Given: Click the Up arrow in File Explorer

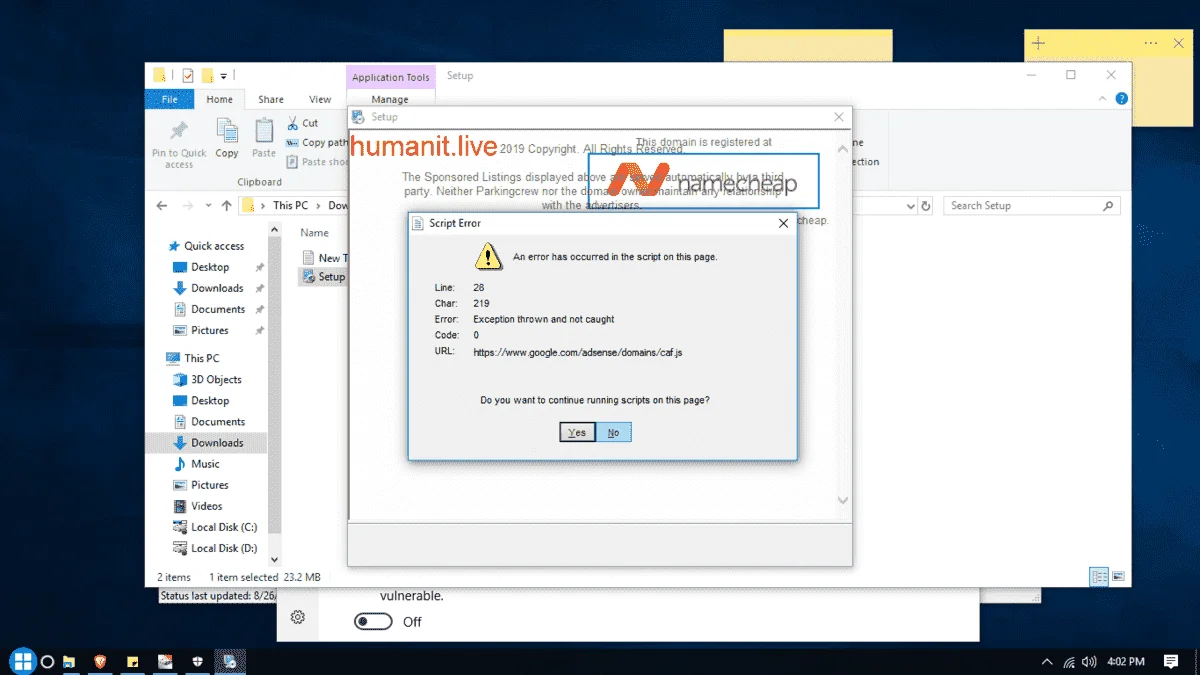Looking at the screenshot, I should pos(226,205).
